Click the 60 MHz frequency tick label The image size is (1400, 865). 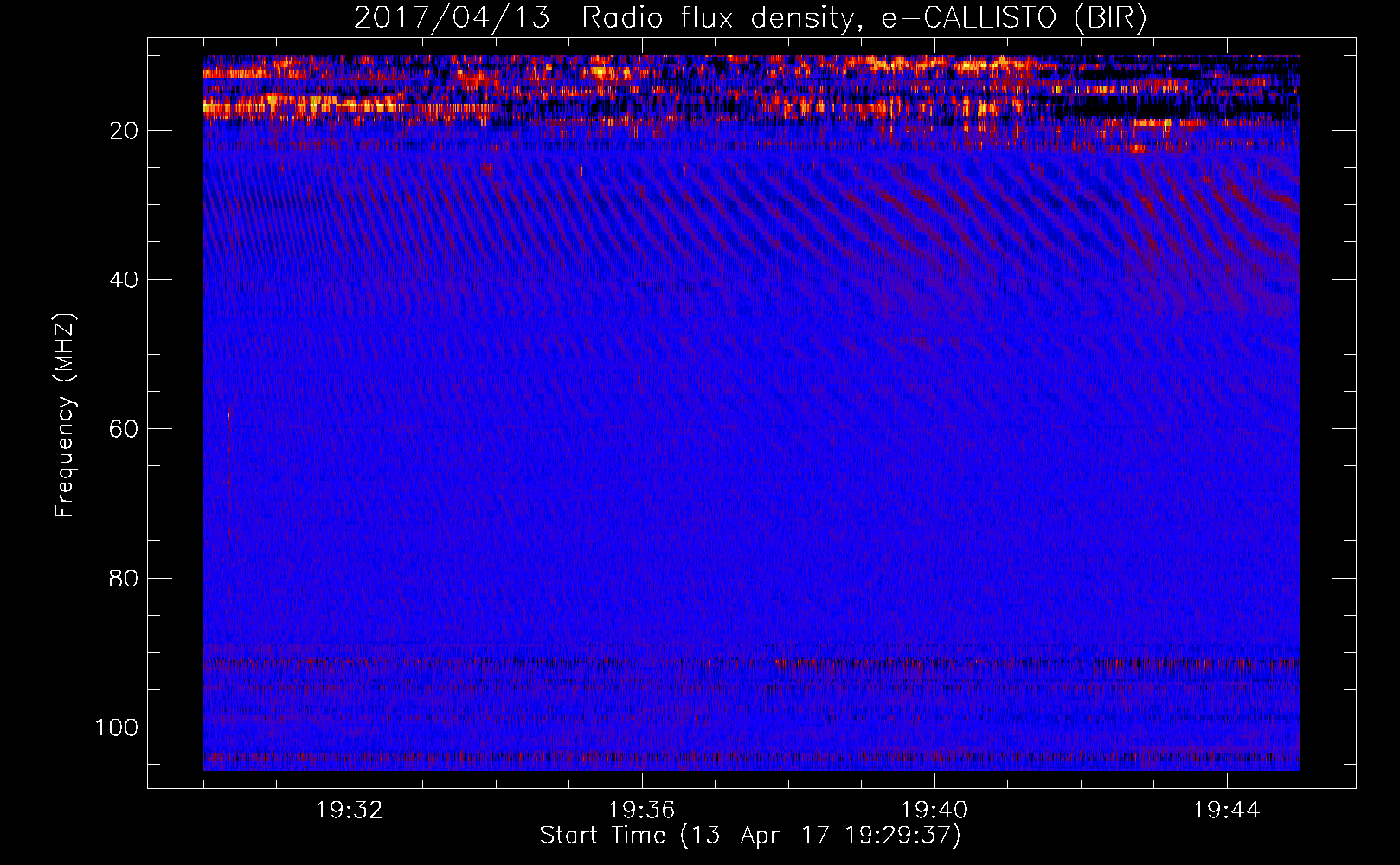[x=124, y=429]
